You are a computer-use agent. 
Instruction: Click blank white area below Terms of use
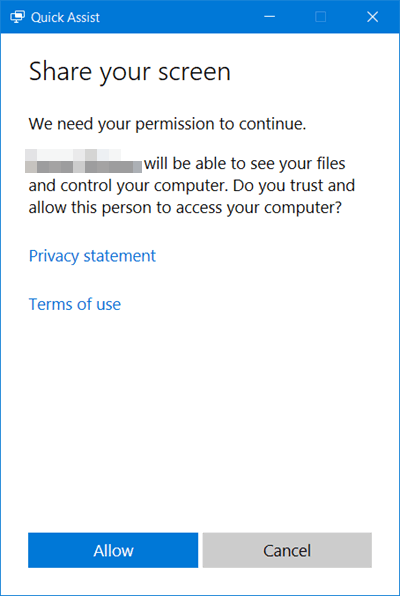point(200,418)
